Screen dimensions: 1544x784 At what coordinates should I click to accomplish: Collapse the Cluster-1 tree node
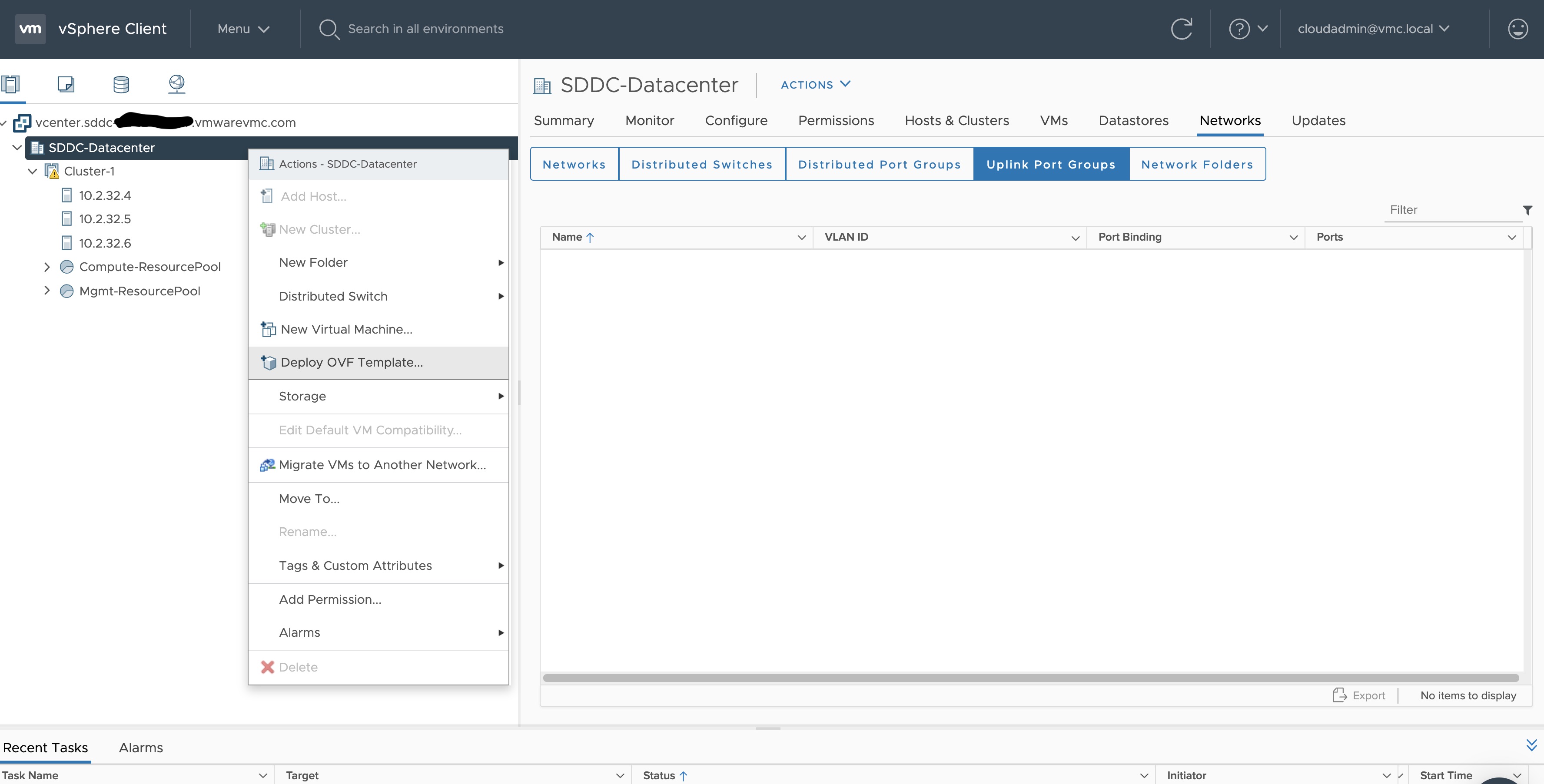click(x=32, y=171)
